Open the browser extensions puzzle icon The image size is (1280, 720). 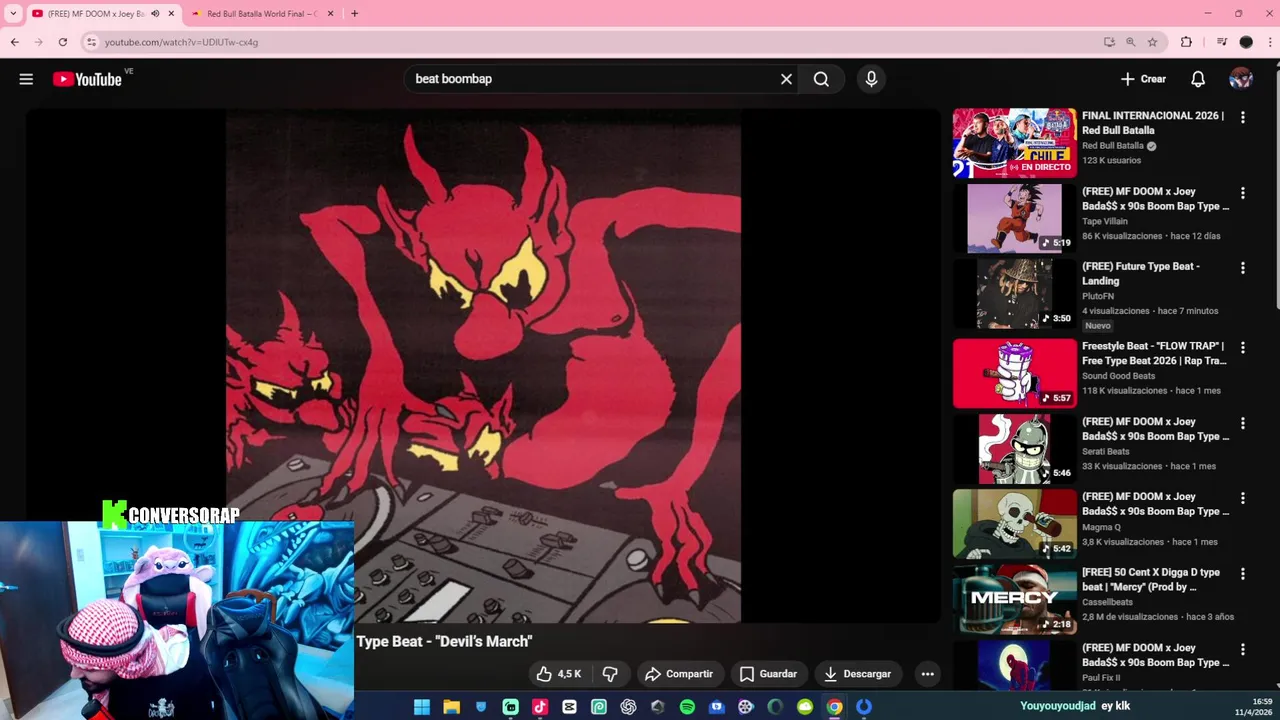(1186, 42)
